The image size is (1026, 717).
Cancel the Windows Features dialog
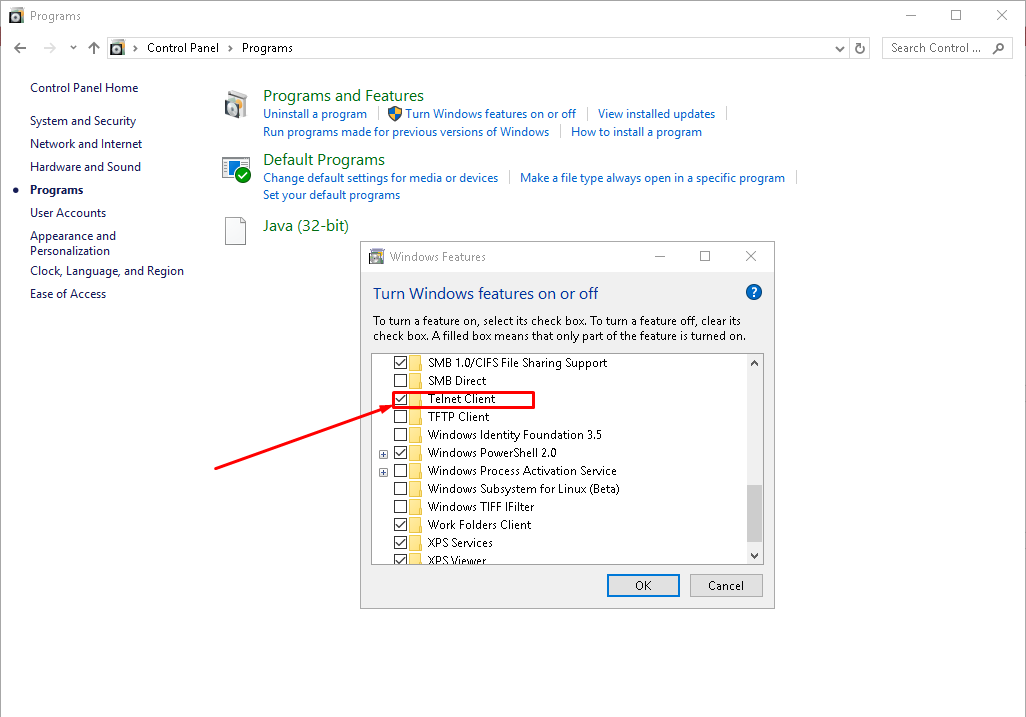point(726,586)
